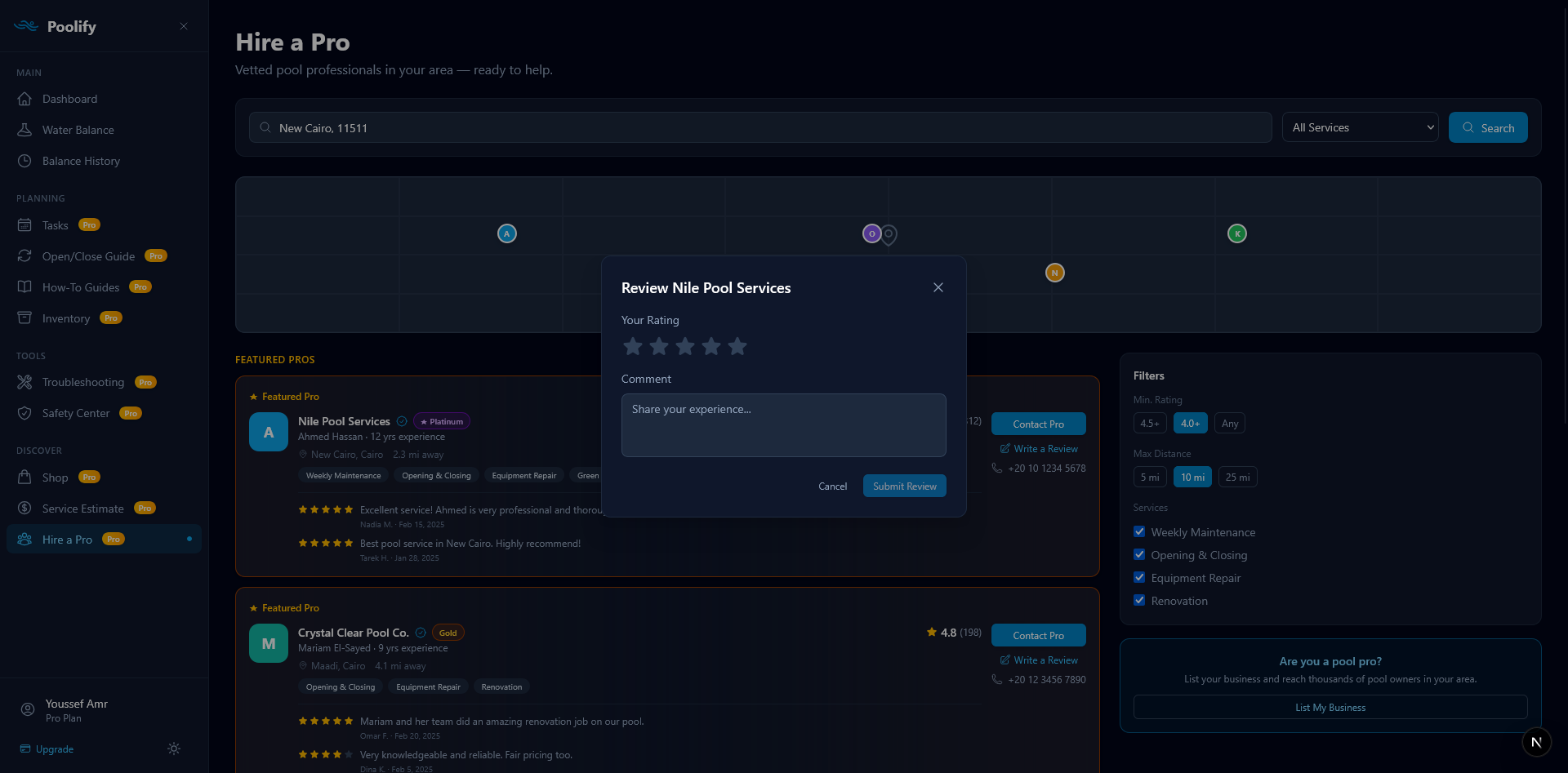Click the Nile Pool Services avatar A
1568x773 pixels.
[x=269, y=432]
